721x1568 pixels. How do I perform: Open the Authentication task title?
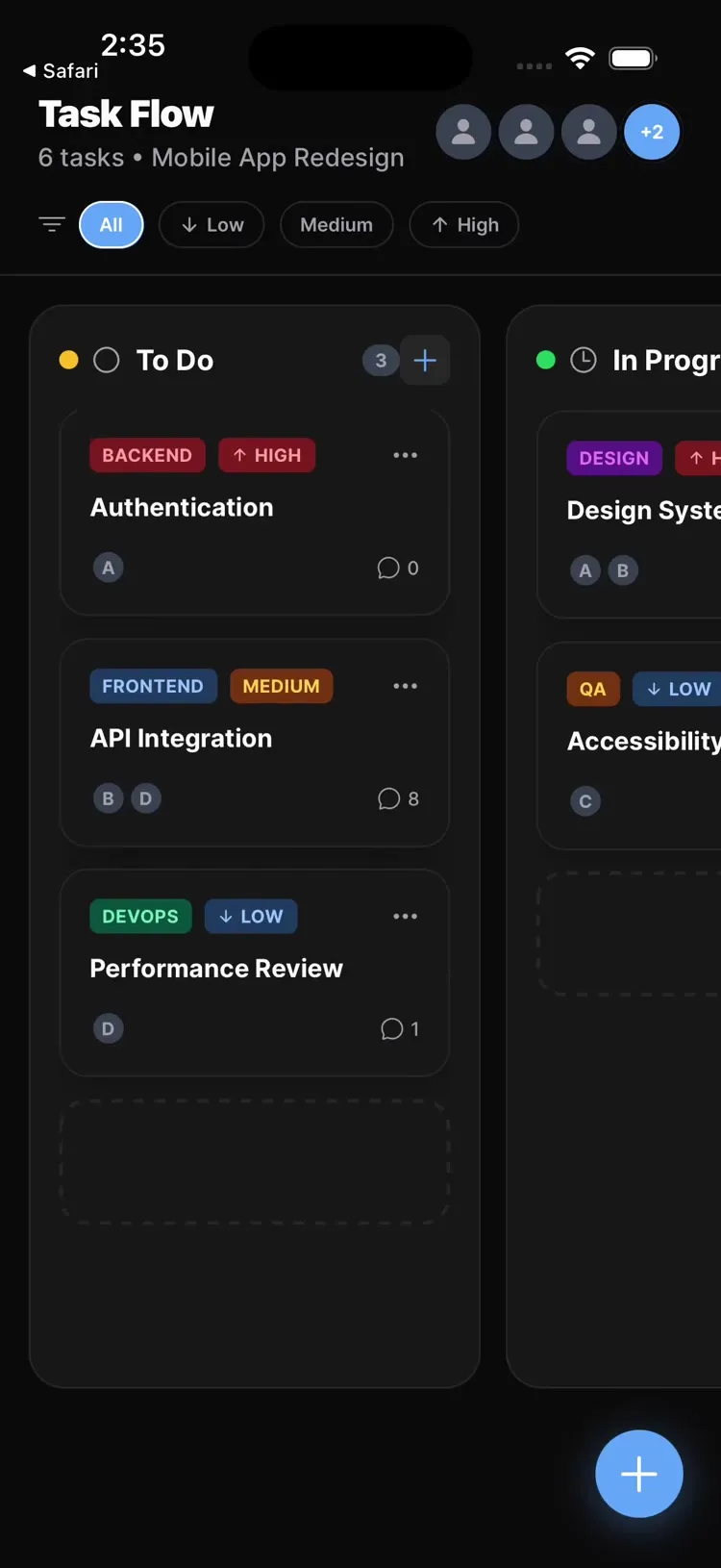click(182, 508)
